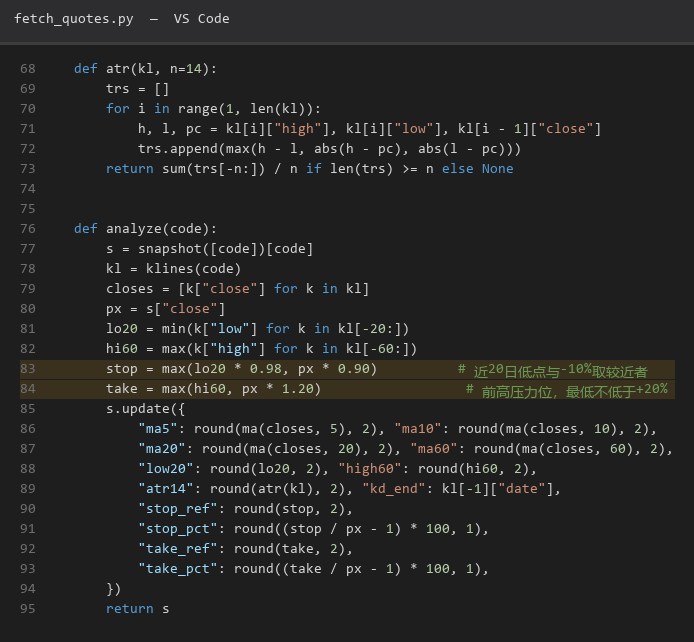Click the closing '})' on line 94
Image resolution: width=694 pixels, height=642 pixels.
[113, 589]
